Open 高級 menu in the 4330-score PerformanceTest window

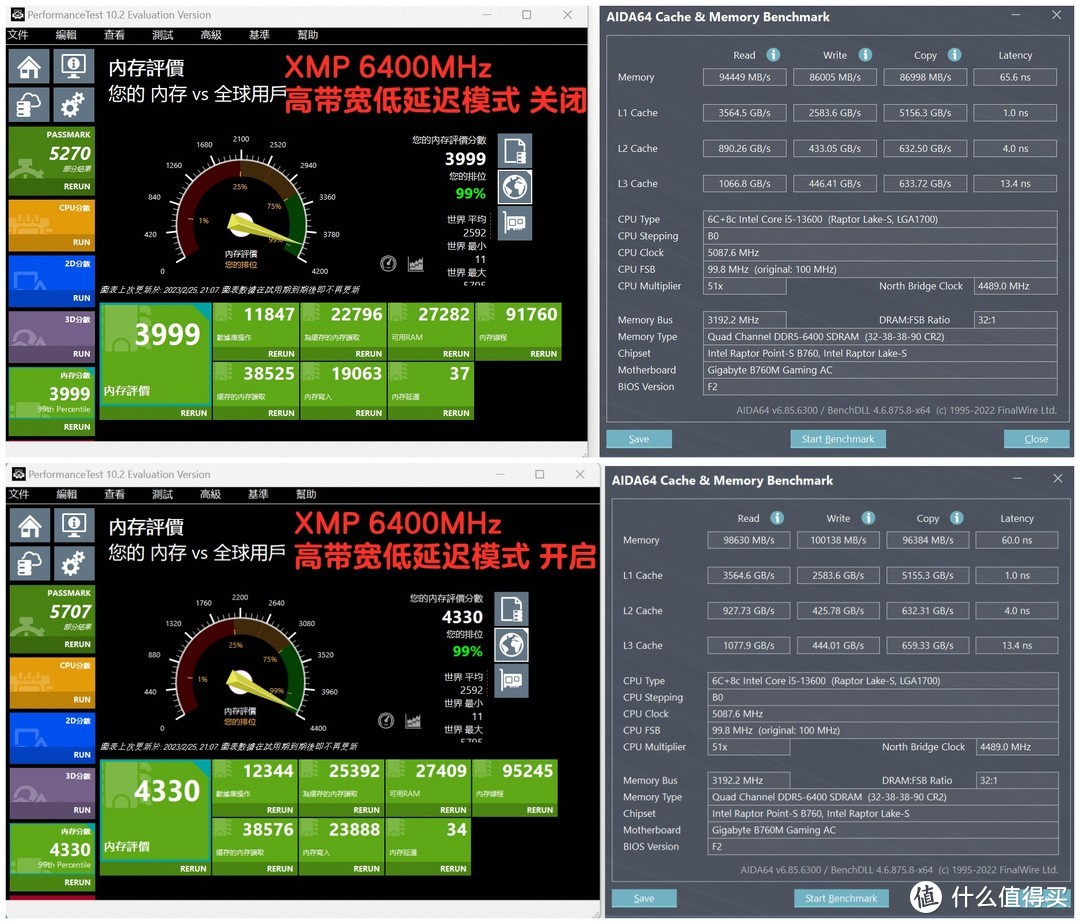tap(211, 494)
